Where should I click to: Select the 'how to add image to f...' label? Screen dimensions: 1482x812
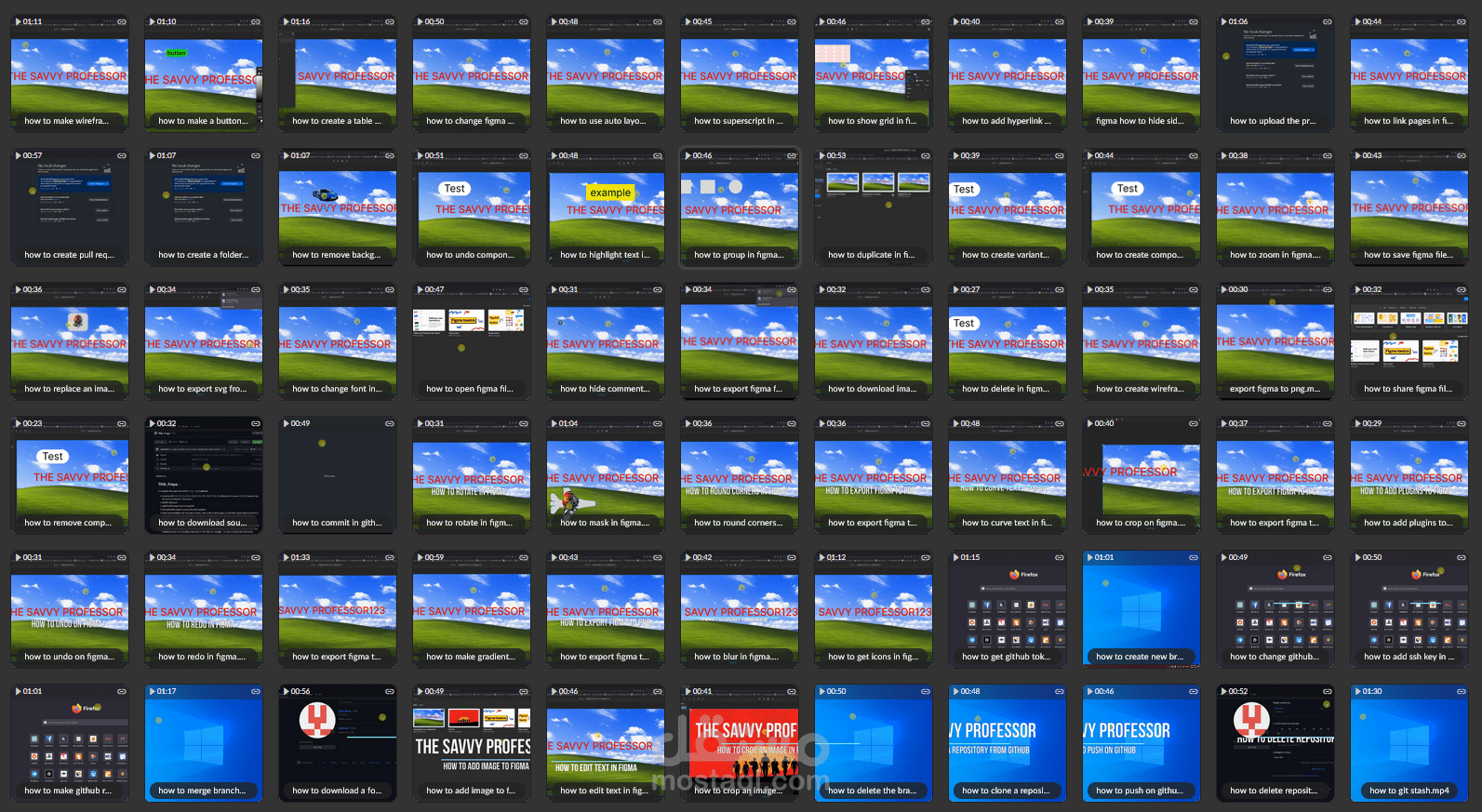tap(471, 791)
